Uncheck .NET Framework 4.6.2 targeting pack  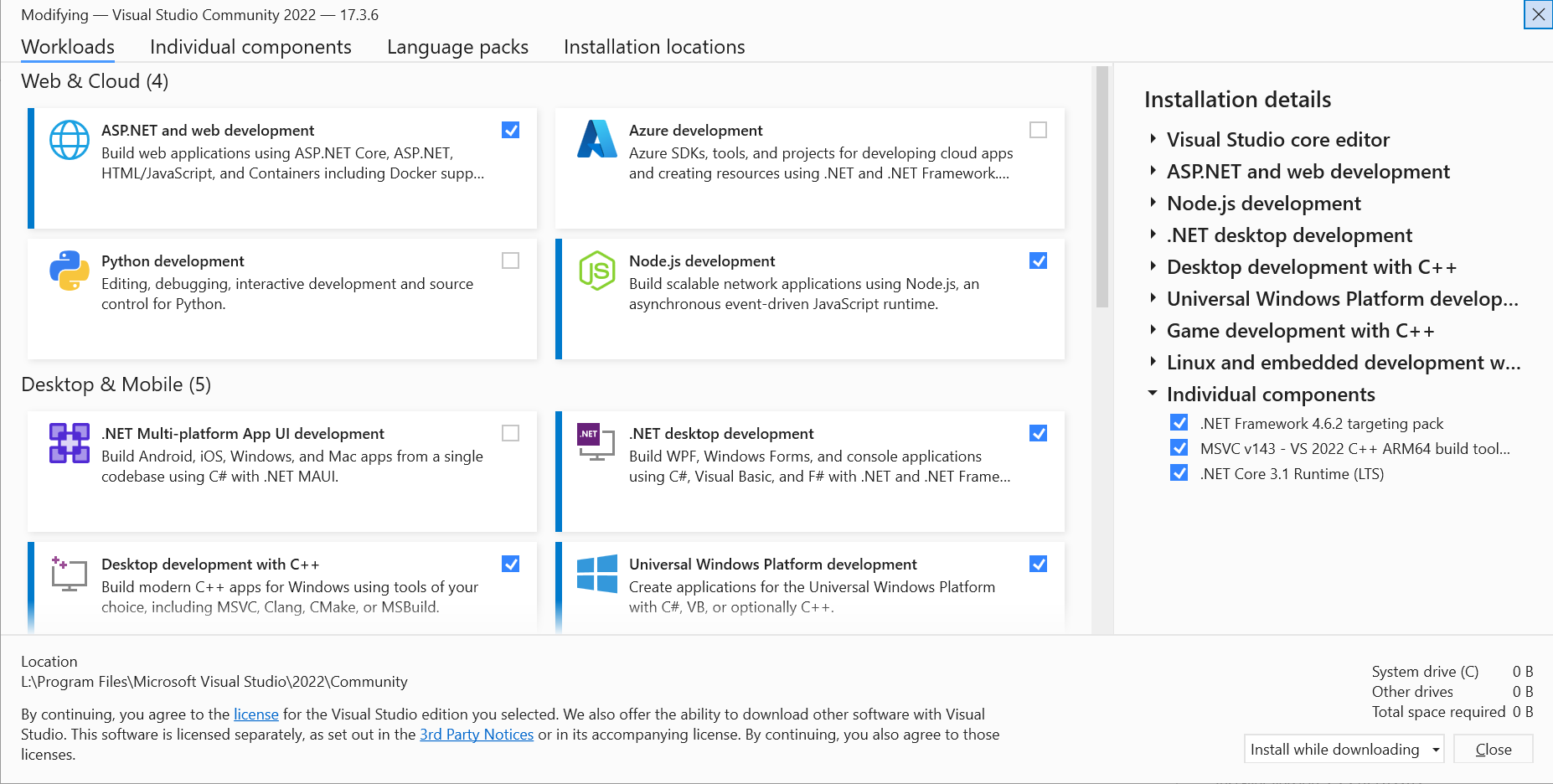click(x=1179, y=422)
